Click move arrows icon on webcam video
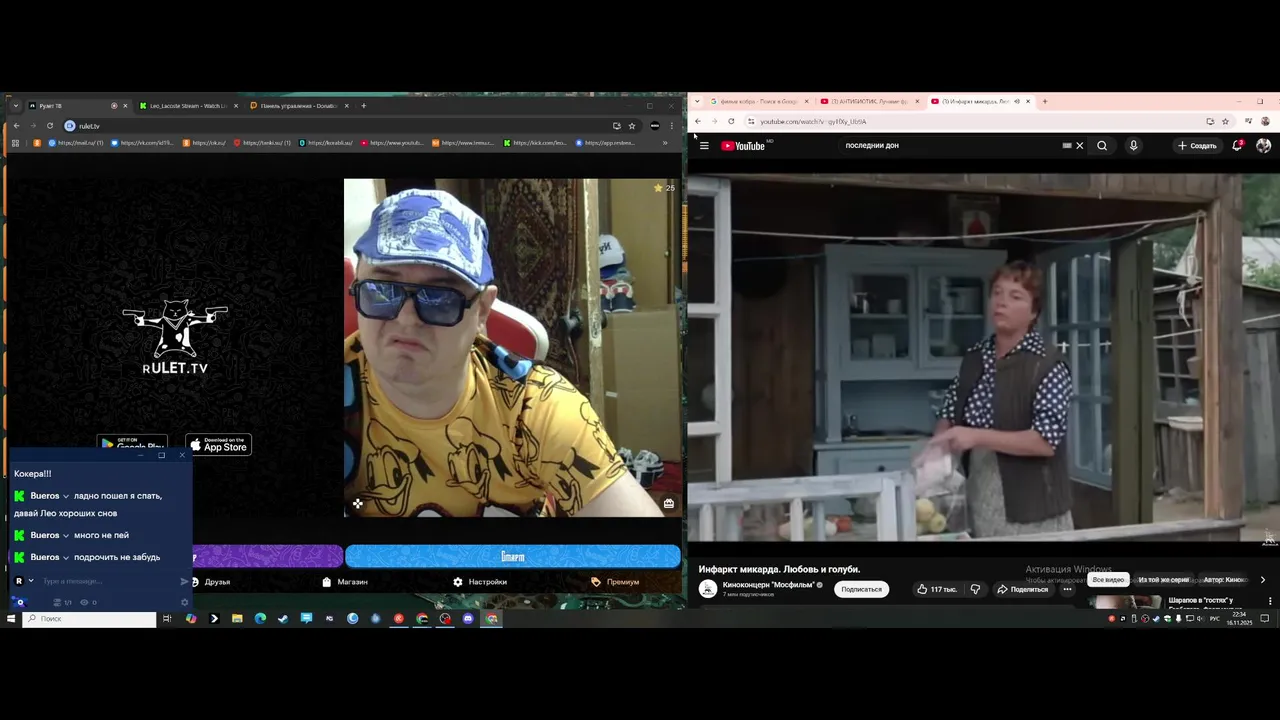Screen dimensions: 1280x720 pyautogui.click(x=358, y=504)
